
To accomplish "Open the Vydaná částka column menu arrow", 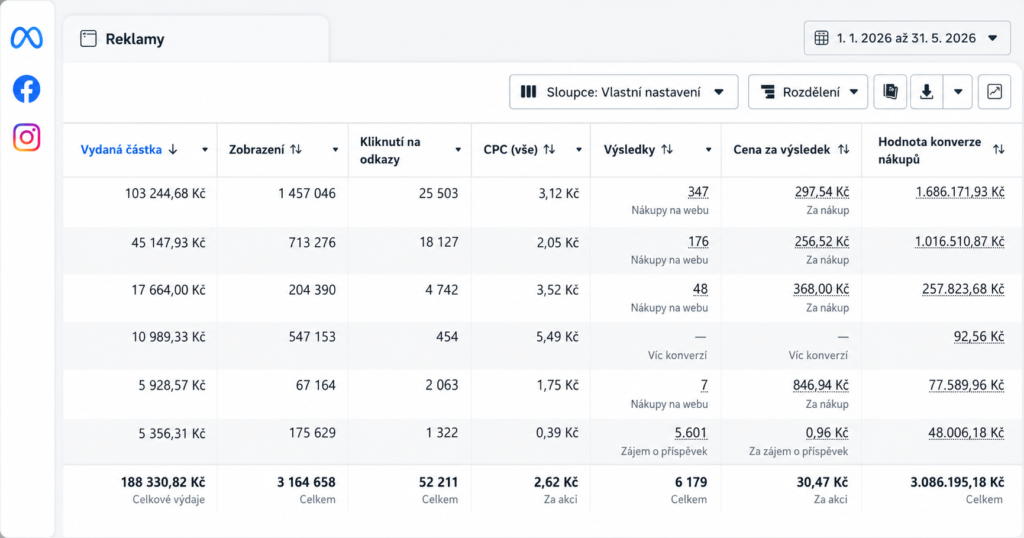I will [204, 150].
